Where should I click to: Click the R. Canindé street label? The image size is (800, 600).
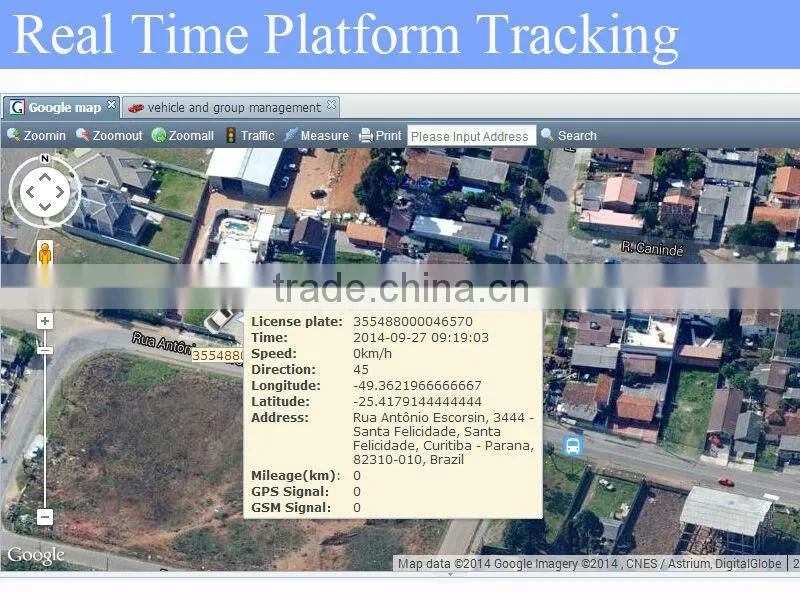(653, 248)
